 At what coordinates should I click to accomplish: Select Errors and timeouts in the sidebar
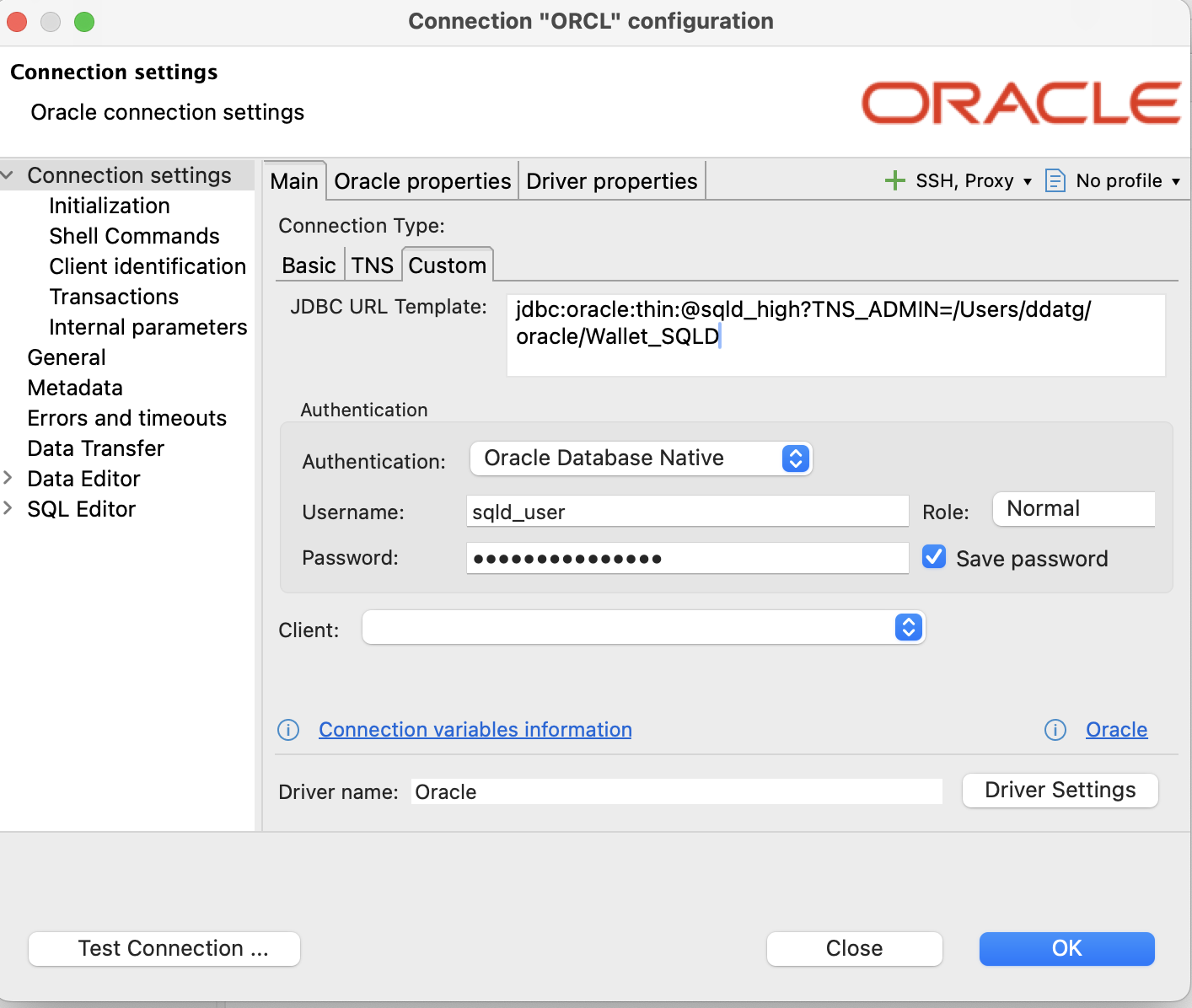(x=127, y=418)
